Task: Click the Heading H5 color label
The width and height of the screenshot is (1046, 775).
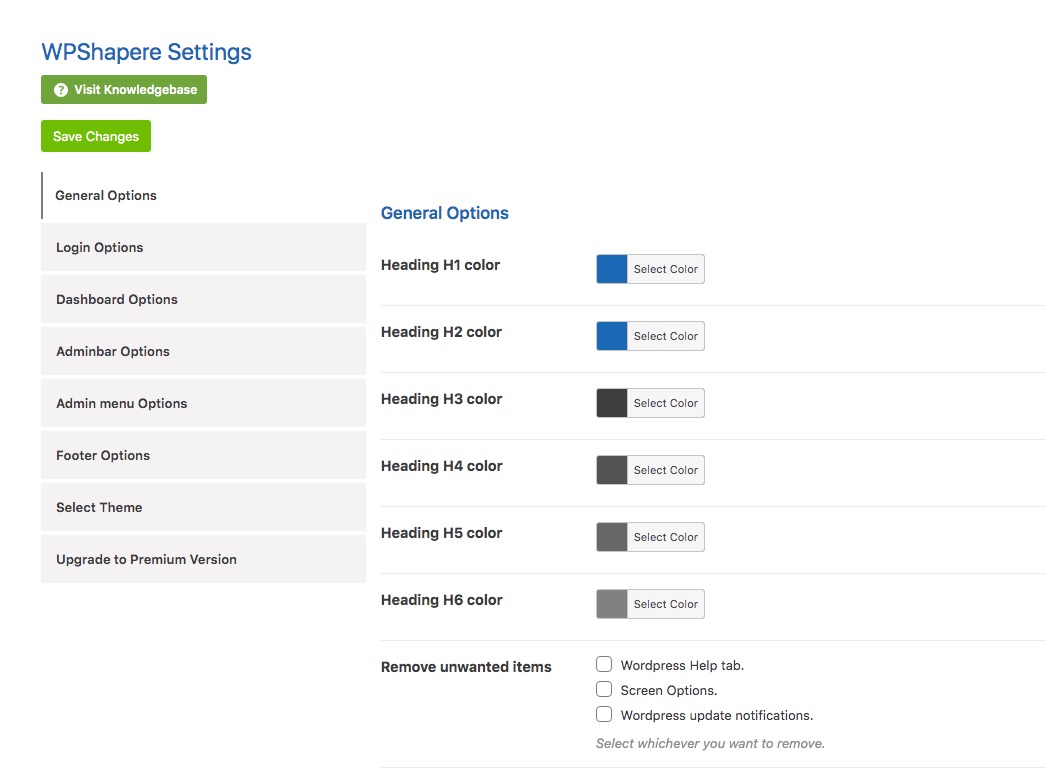Action: coord(441,533)
